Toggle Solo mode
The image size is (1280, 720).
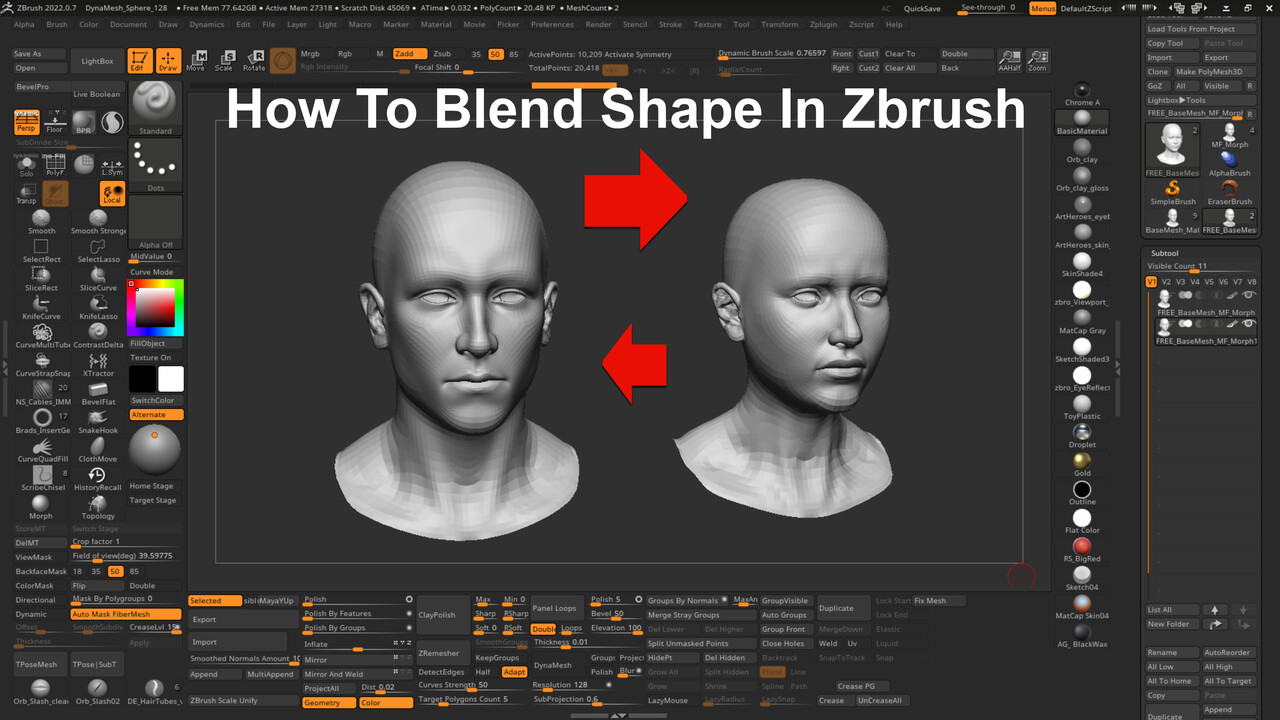[x=27, y=165]
